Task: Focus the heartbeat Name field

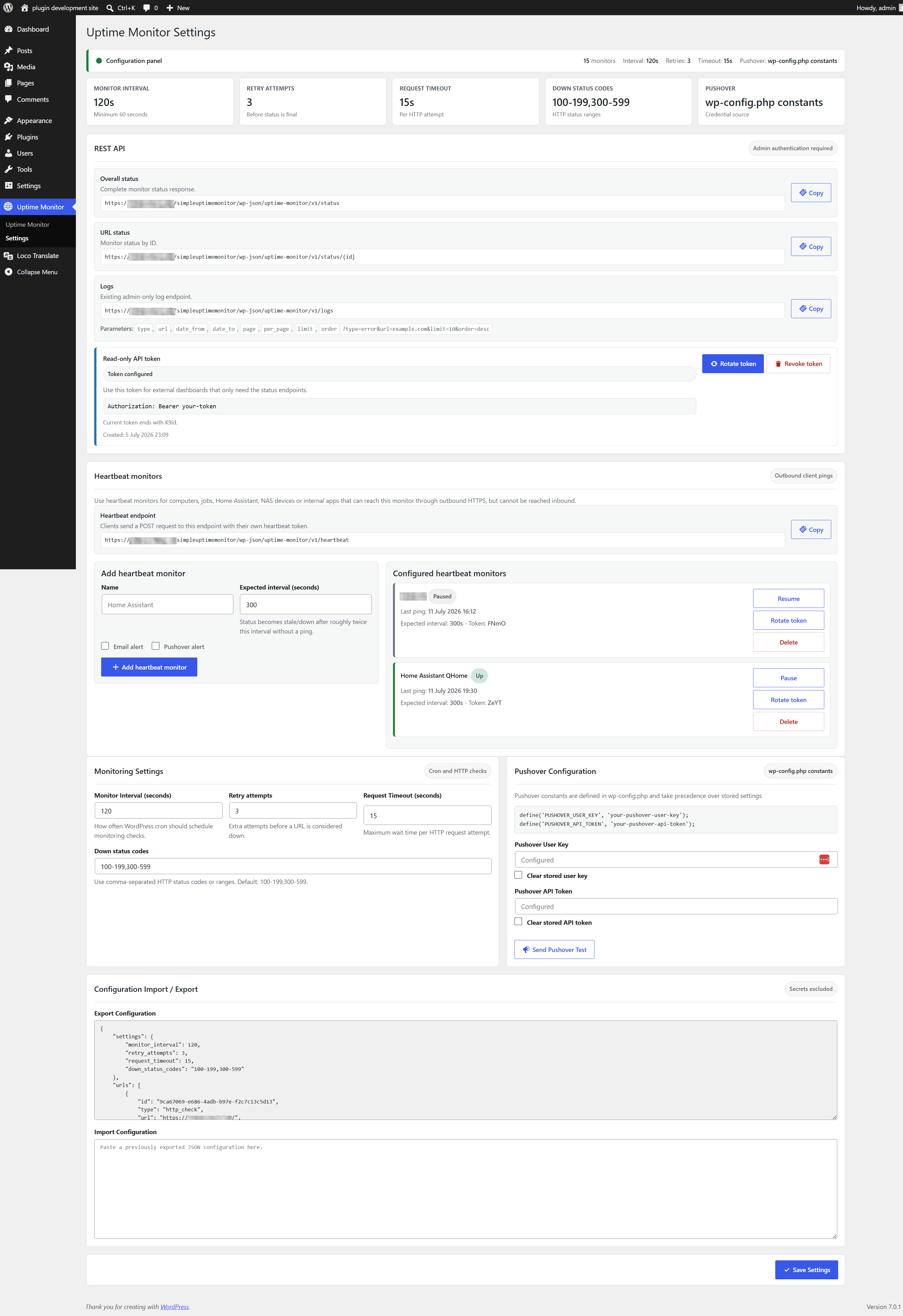Action: (167, 604)
